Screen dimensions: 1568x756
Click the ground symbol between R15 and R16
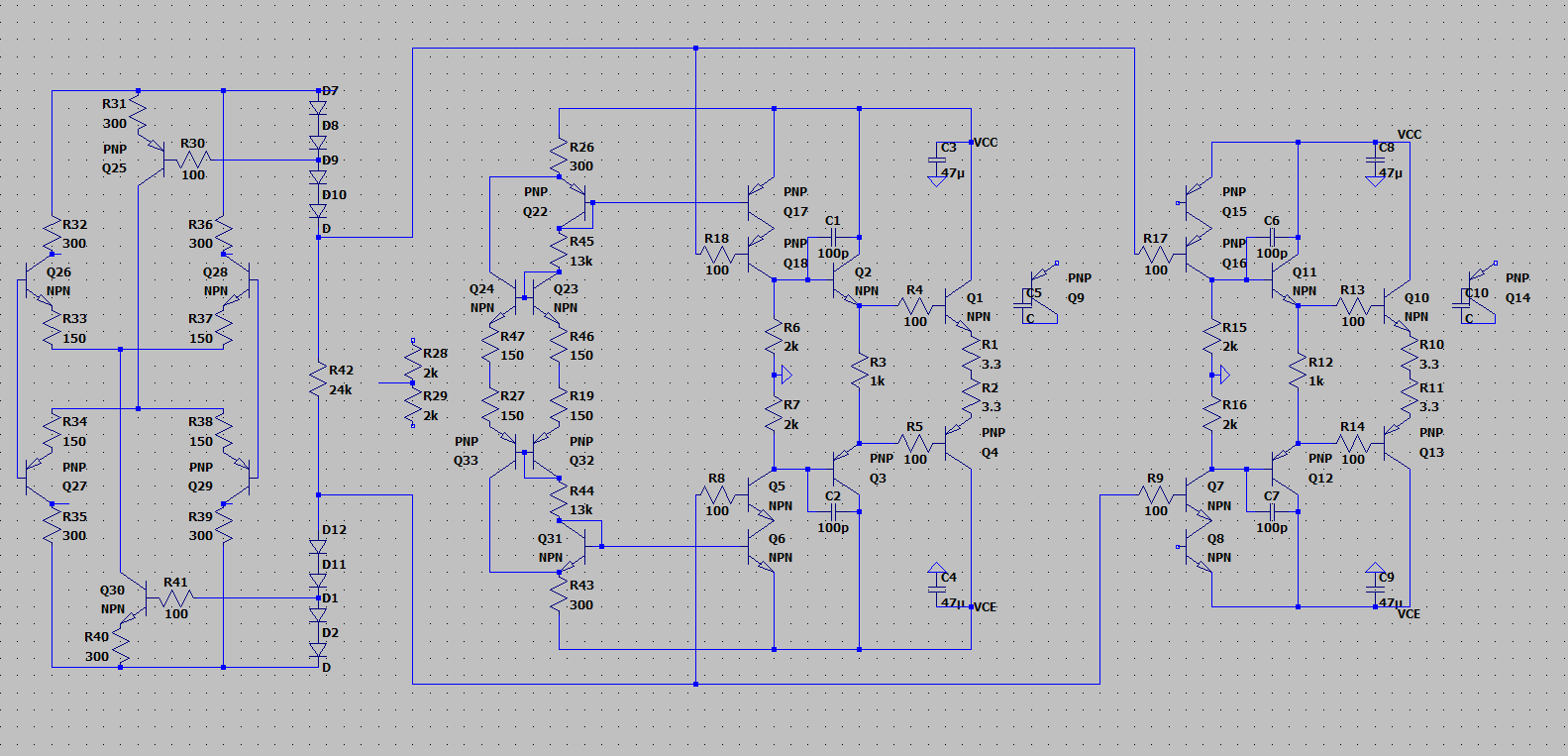click(1221, 376)
